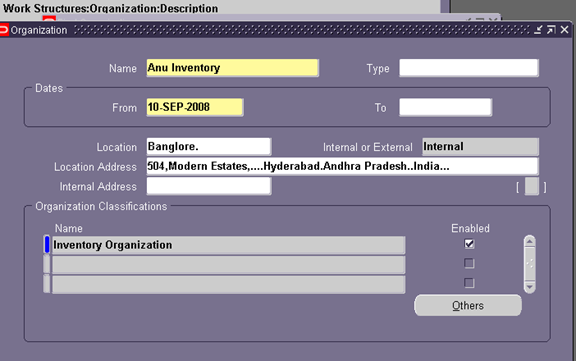Viewport: 576px width, 361px height.
Task: Select record indicator for Inventory Organization row
Action: pyautogui.click(x=47, y=245)
